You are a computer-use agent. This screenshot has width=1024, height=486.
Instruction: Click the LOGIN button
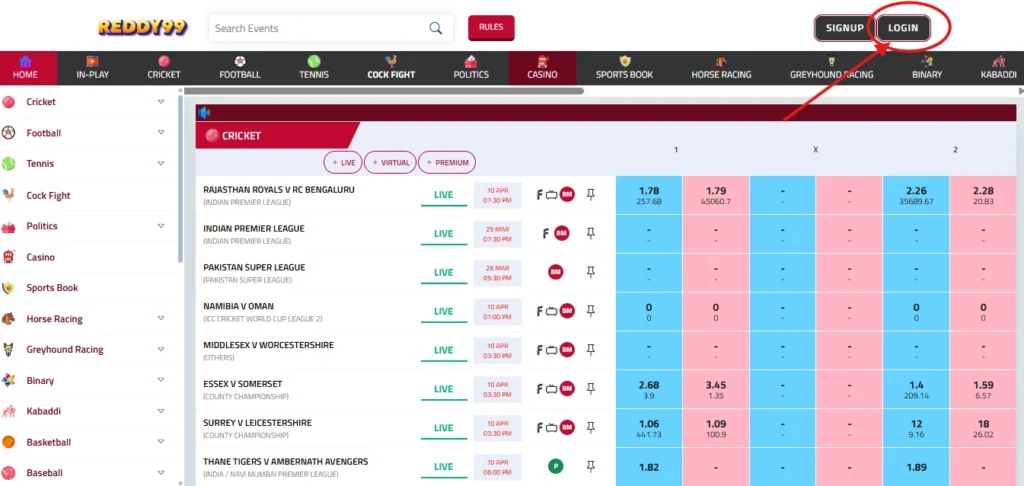pyautogui.click(x=903, y=28)
